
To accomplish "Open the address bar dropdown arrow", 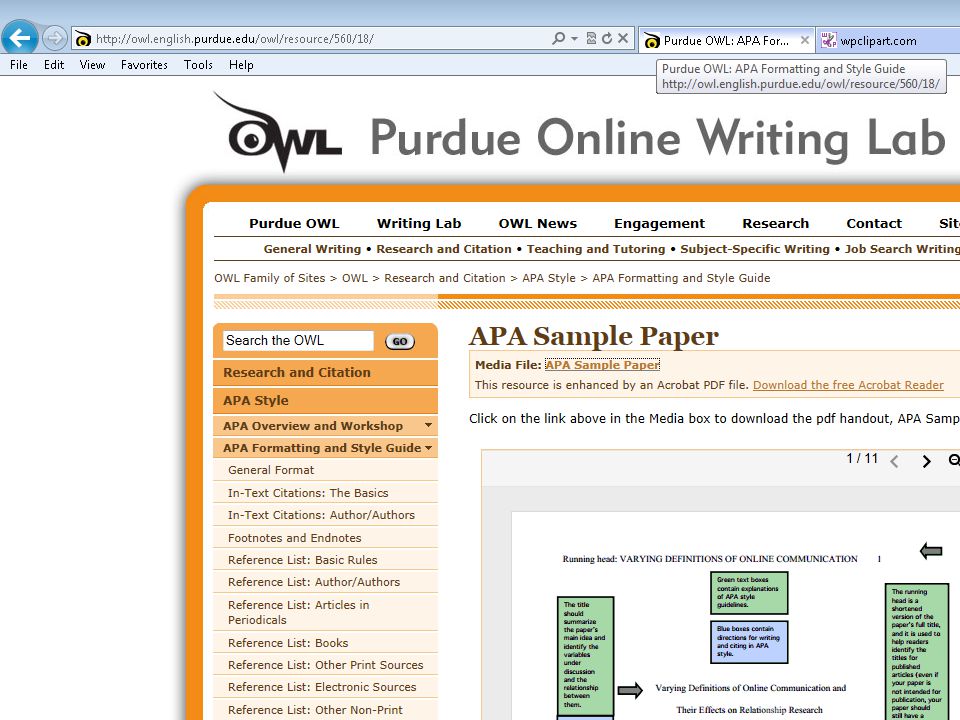I will [x=574, y=38].
